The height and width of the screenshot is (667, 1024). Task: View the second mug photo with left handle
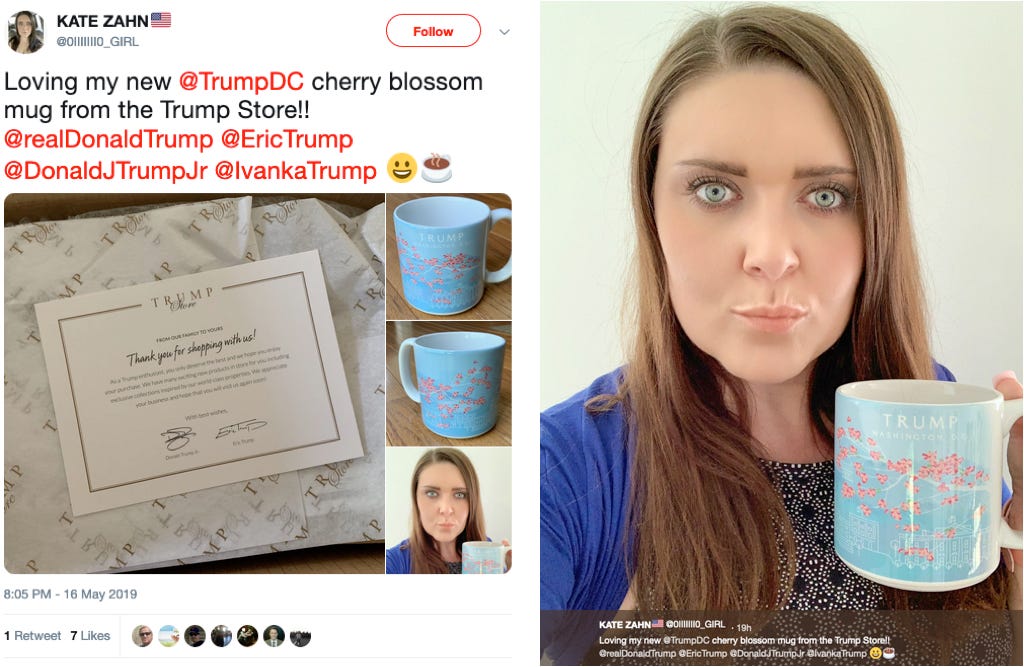[449, 383]
